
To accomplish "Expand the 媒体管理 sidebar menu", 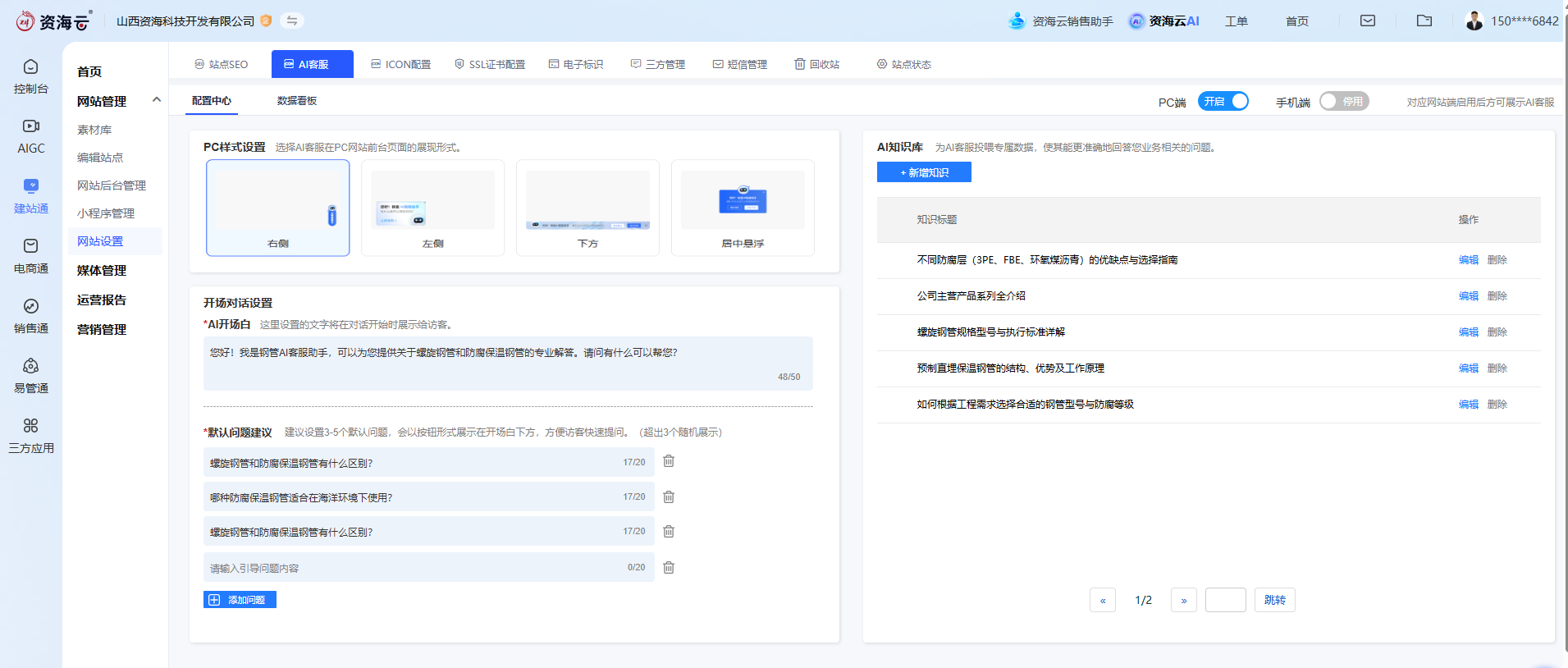I will click(x=102, y=270).
